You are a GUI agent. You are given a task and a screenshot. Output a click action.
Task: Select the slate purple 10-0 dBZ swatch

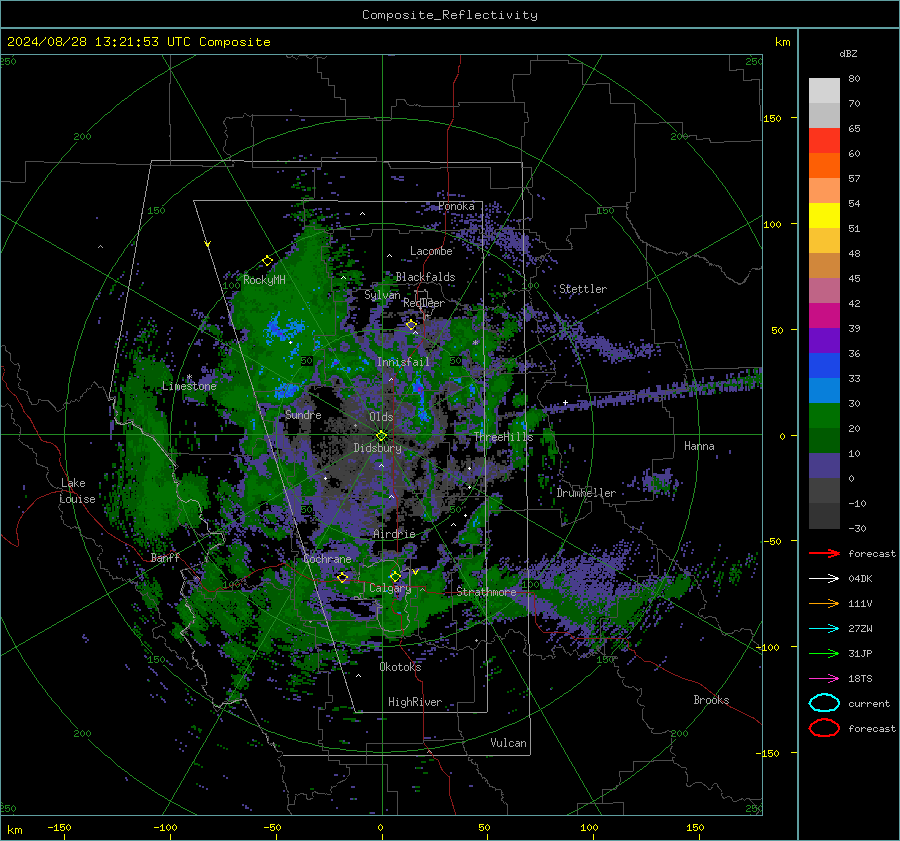(x=824, y=466)
